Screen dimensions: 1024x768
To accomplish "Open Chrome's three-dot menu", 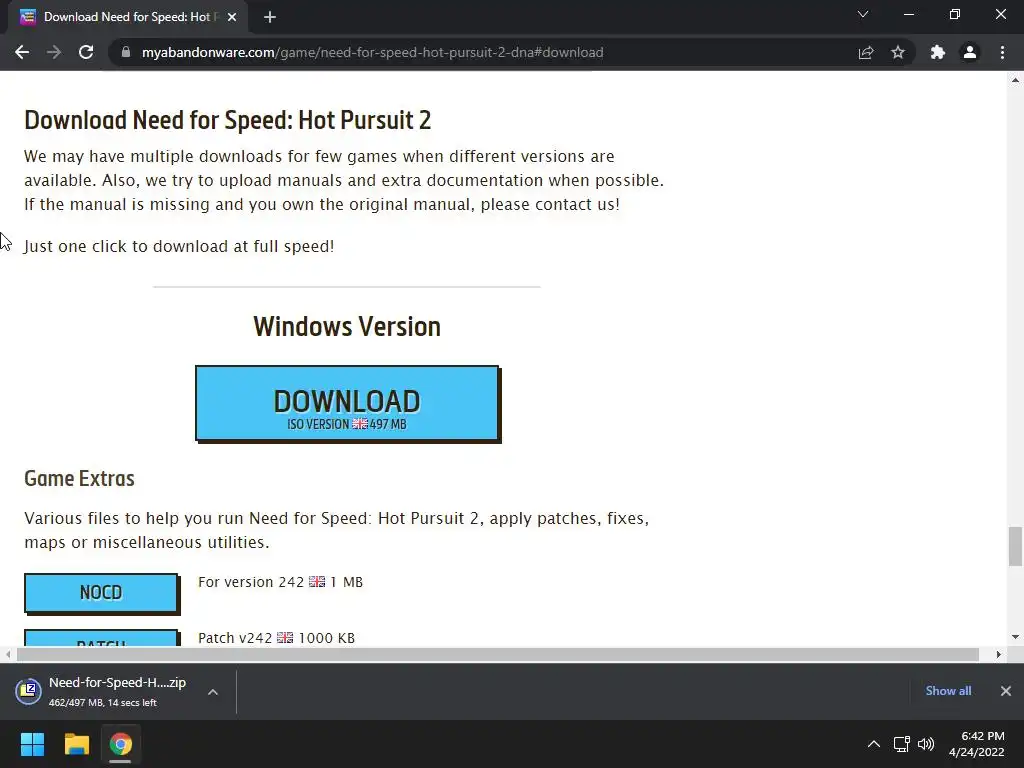I will pos(1002,52).
